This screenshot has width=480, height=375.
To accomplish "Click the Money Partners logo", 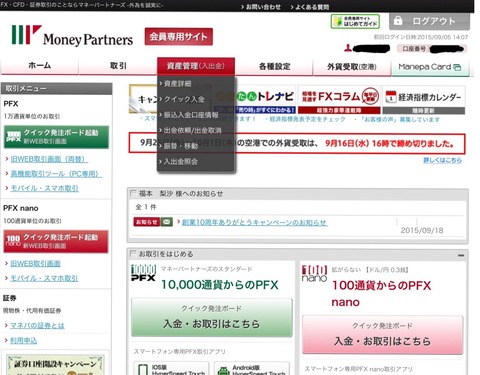I will [72, 36].
